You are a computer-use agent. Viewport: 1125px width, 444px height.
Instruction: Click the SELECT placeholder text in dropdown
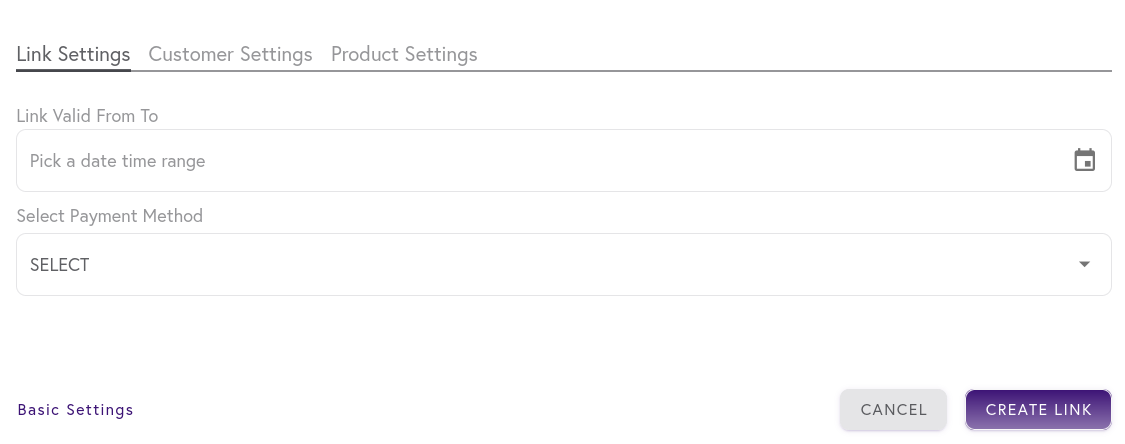pos(60,265)
